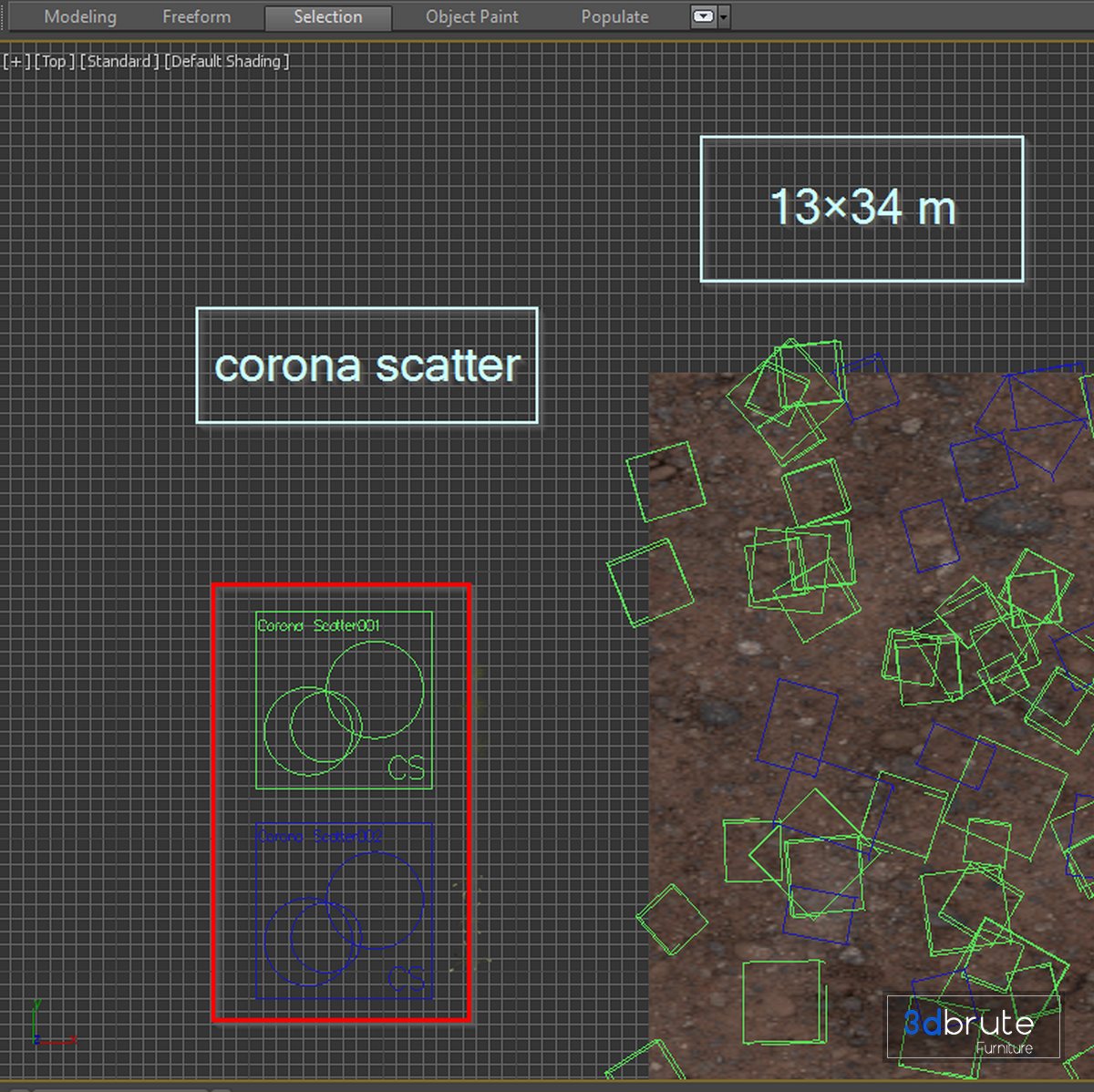Expand the ribbon display options arrow
The width and height of the screenshot is (1094, 1092).
[724, 17]
